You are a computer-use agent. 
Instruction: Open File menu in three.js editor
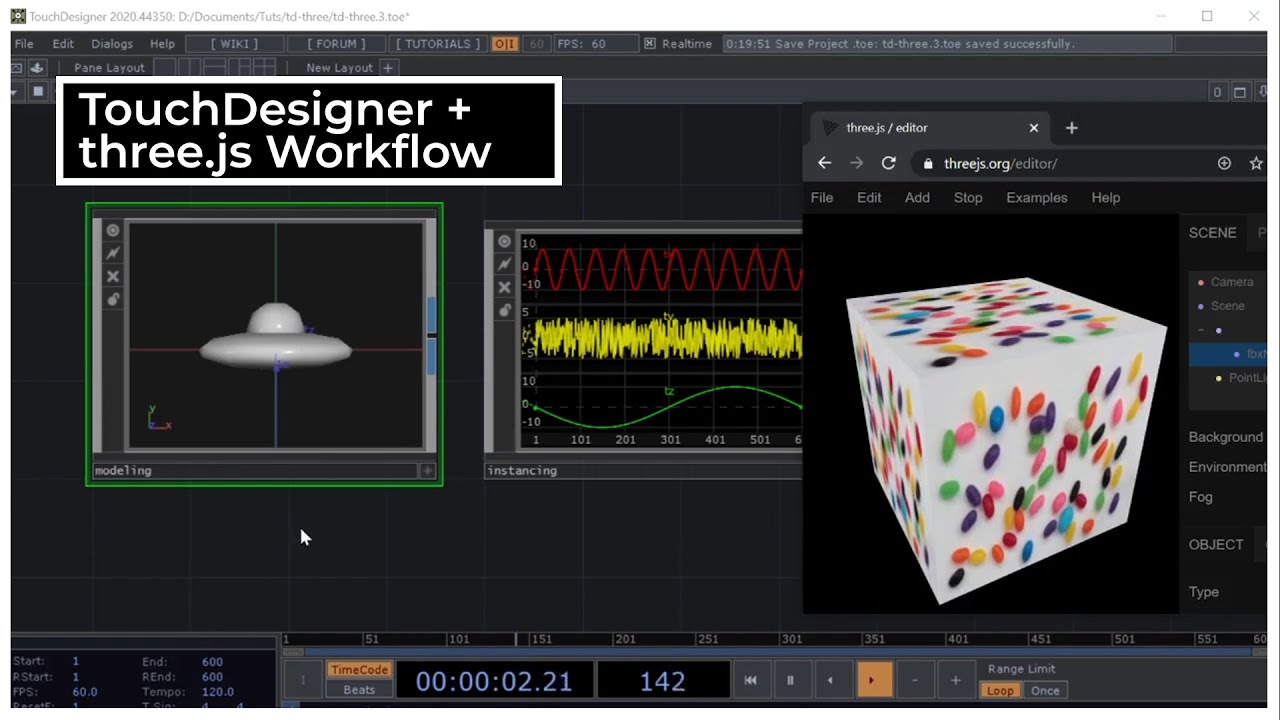tap(822, 197)
